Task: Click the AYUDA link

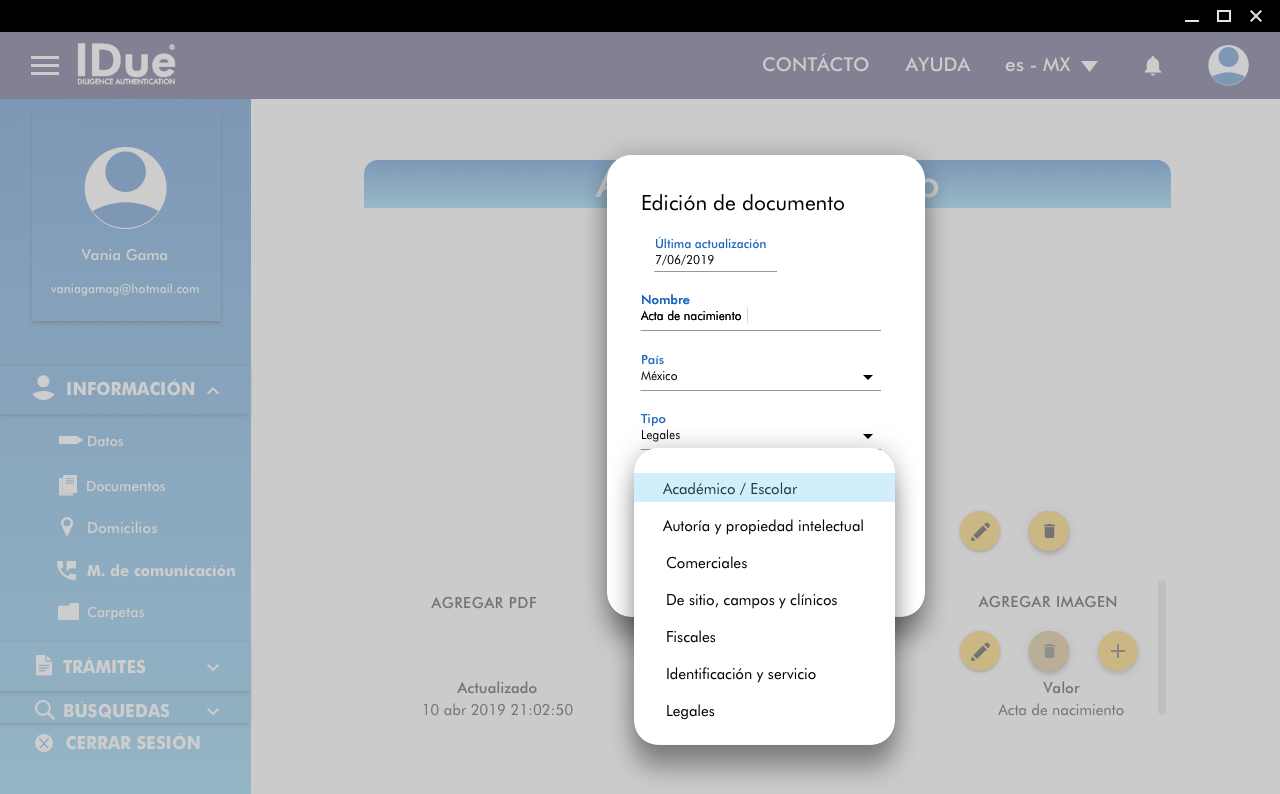Action: [x=937, y=65]
